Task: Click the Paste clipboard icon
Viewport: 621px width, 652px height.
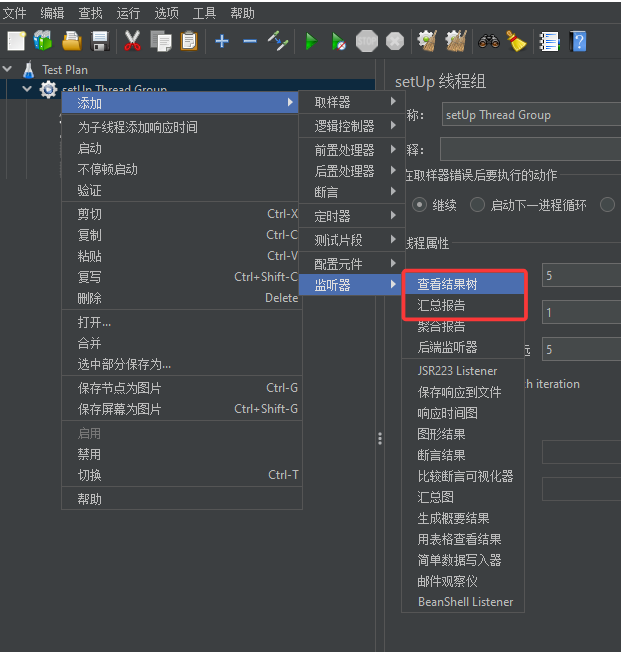Action: pos(189,41)
